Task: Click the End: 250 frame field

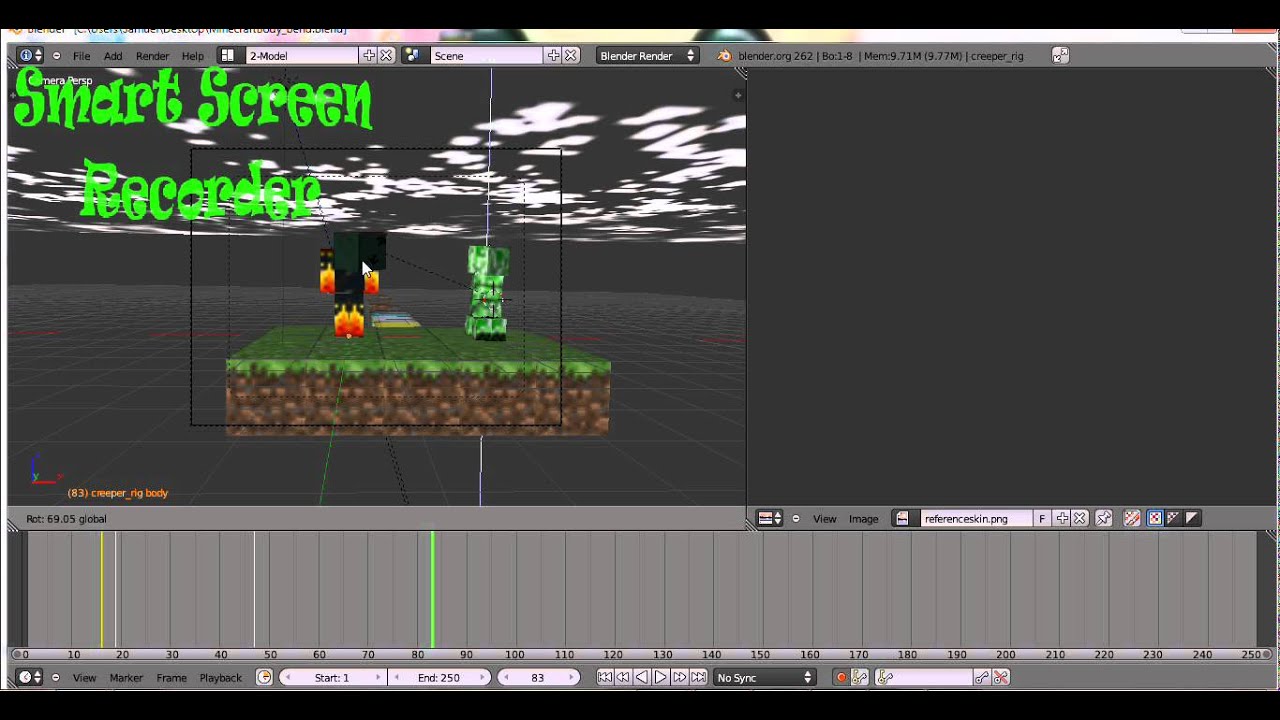Action: pos(439,677)
